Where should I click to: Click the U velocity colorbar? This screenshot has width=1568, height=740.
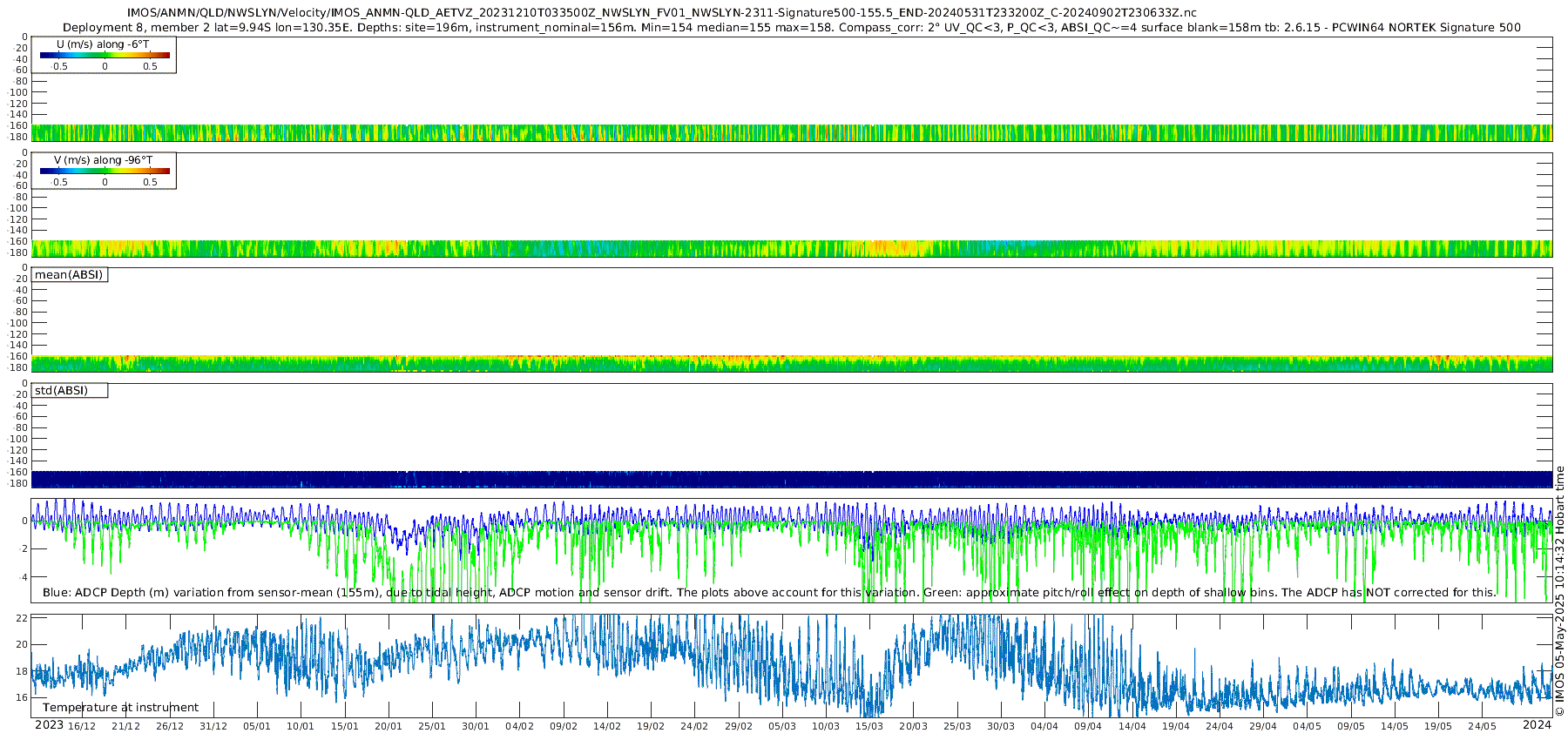(x=105, y=55)
